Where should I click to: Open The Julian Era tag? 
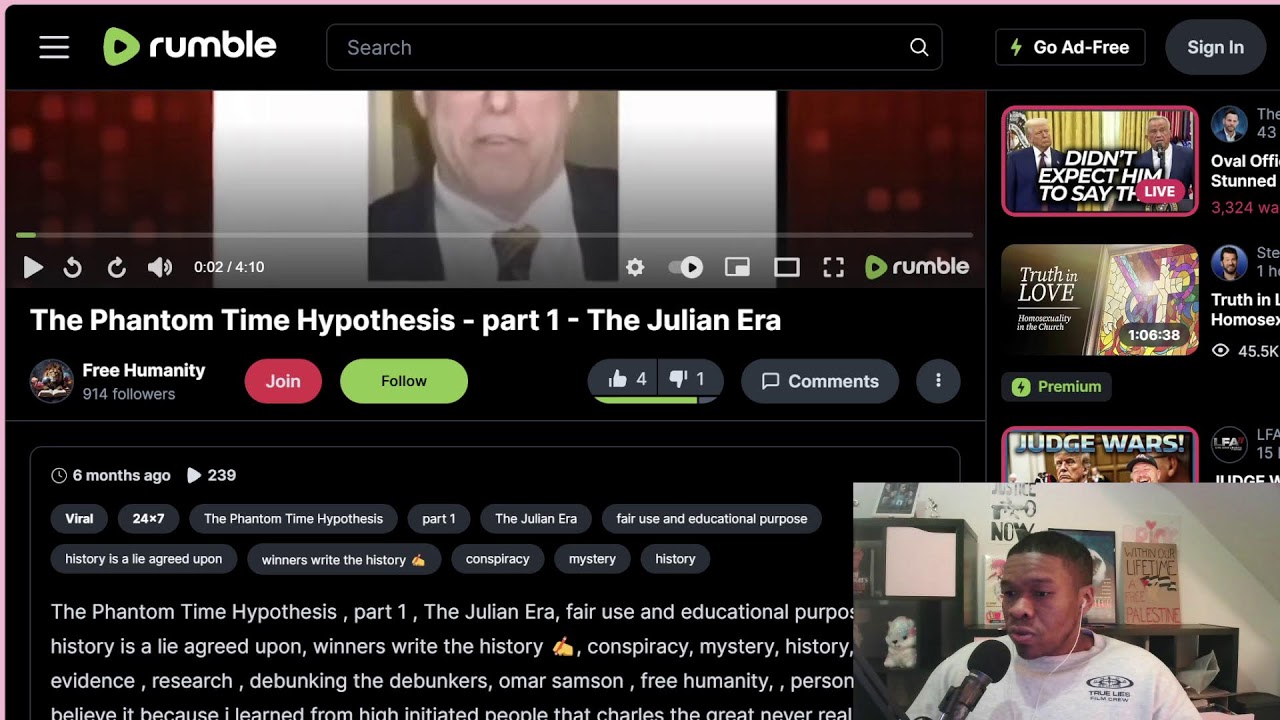coord(536,519)
